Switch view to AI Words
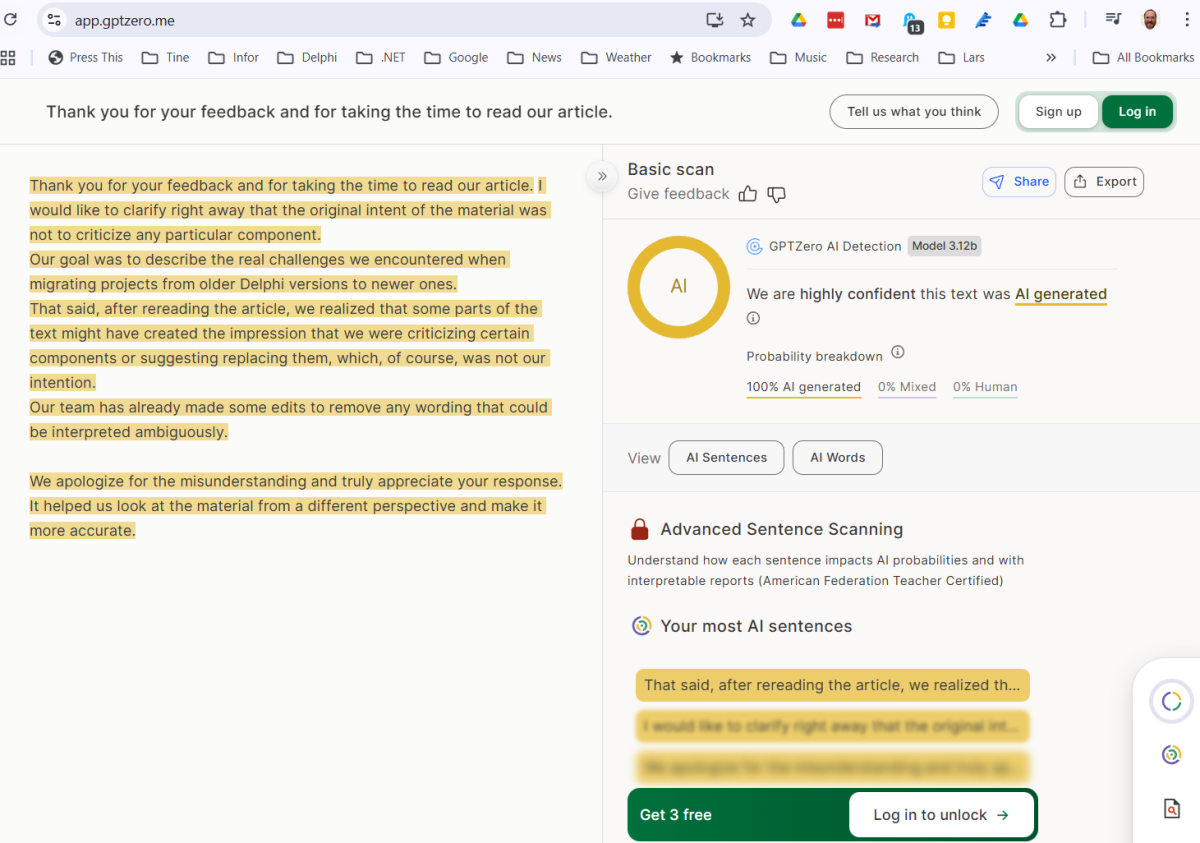Viewport: 1200px width, 843px height. point(837,457)
